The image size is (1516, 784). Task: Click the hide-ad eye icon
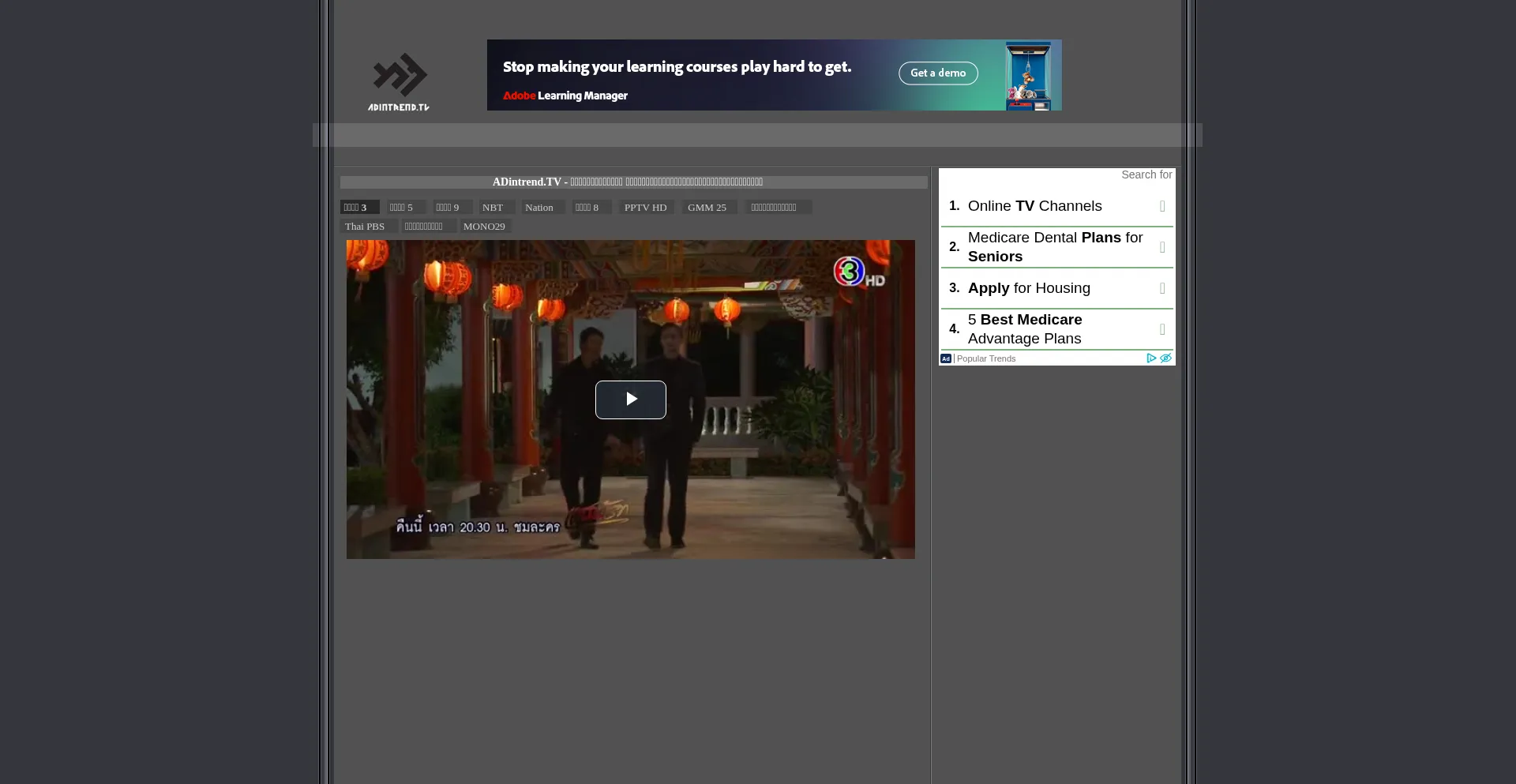(1165, 358)
